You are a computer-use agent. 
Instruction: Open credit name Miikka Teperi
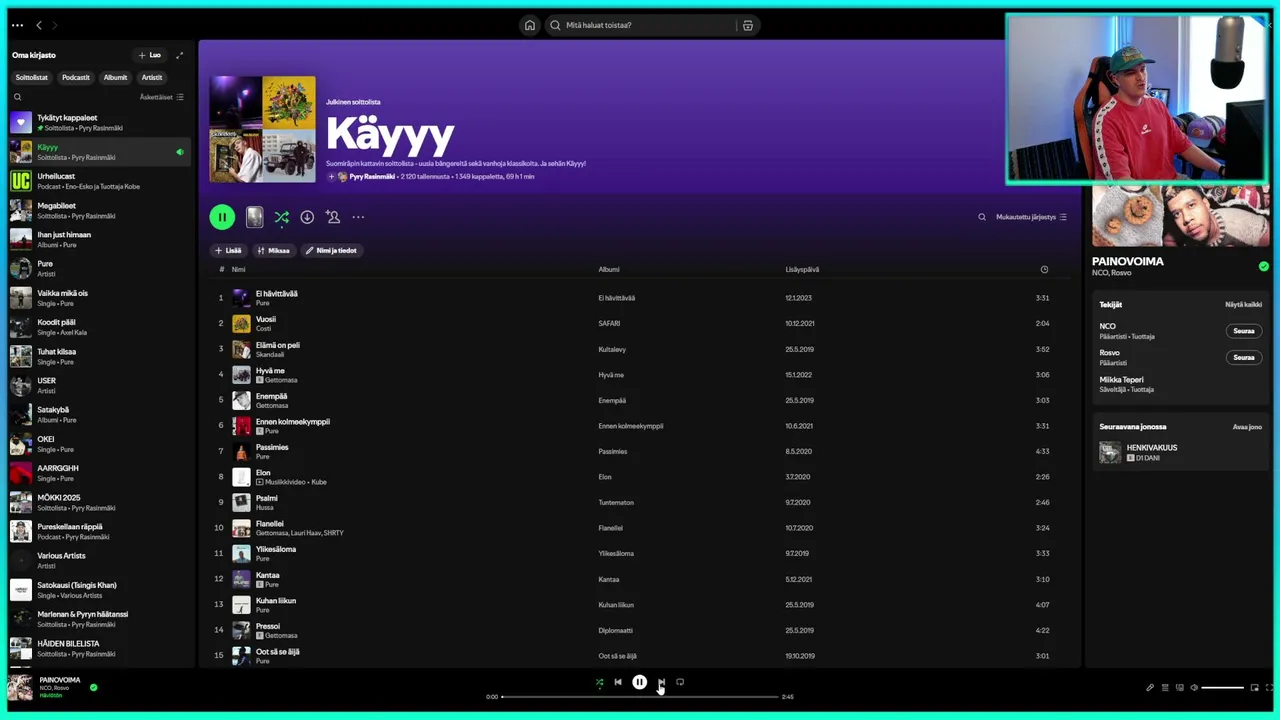coord(1121,380)
